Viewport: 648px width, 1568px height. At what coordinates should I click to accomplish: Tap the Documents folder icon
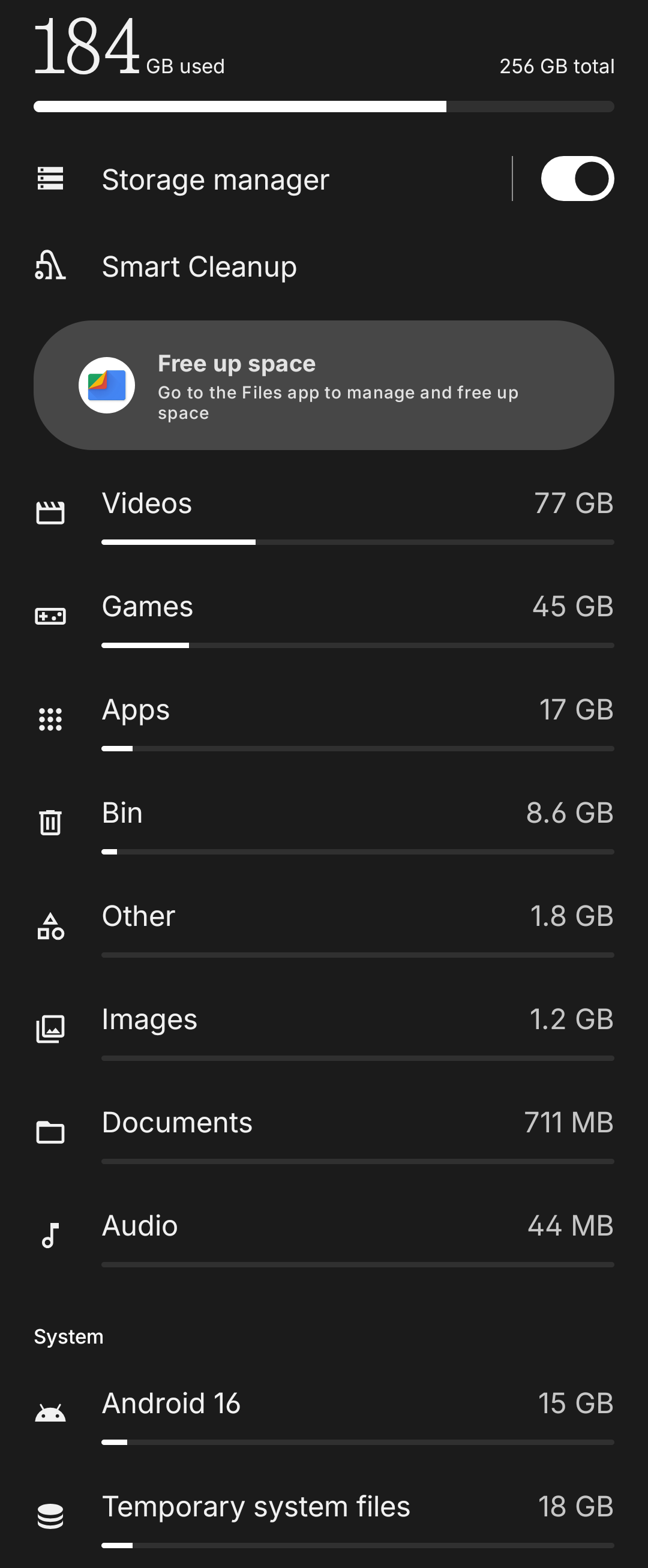pyautogui.click(x=50, y=1132)
